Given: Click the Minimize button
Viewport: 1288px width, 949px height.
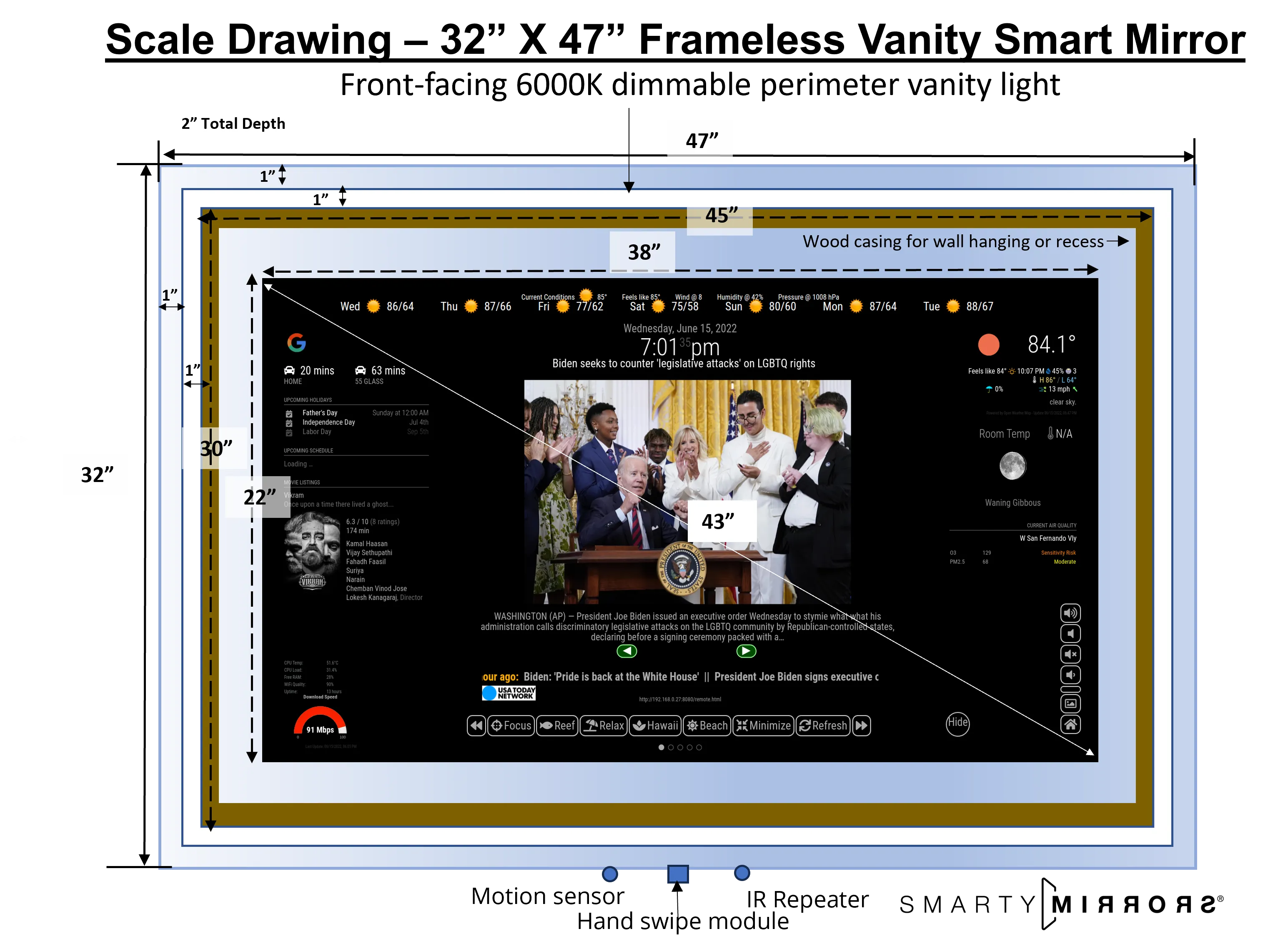Looking at the screenshot, I should (763, 726).
